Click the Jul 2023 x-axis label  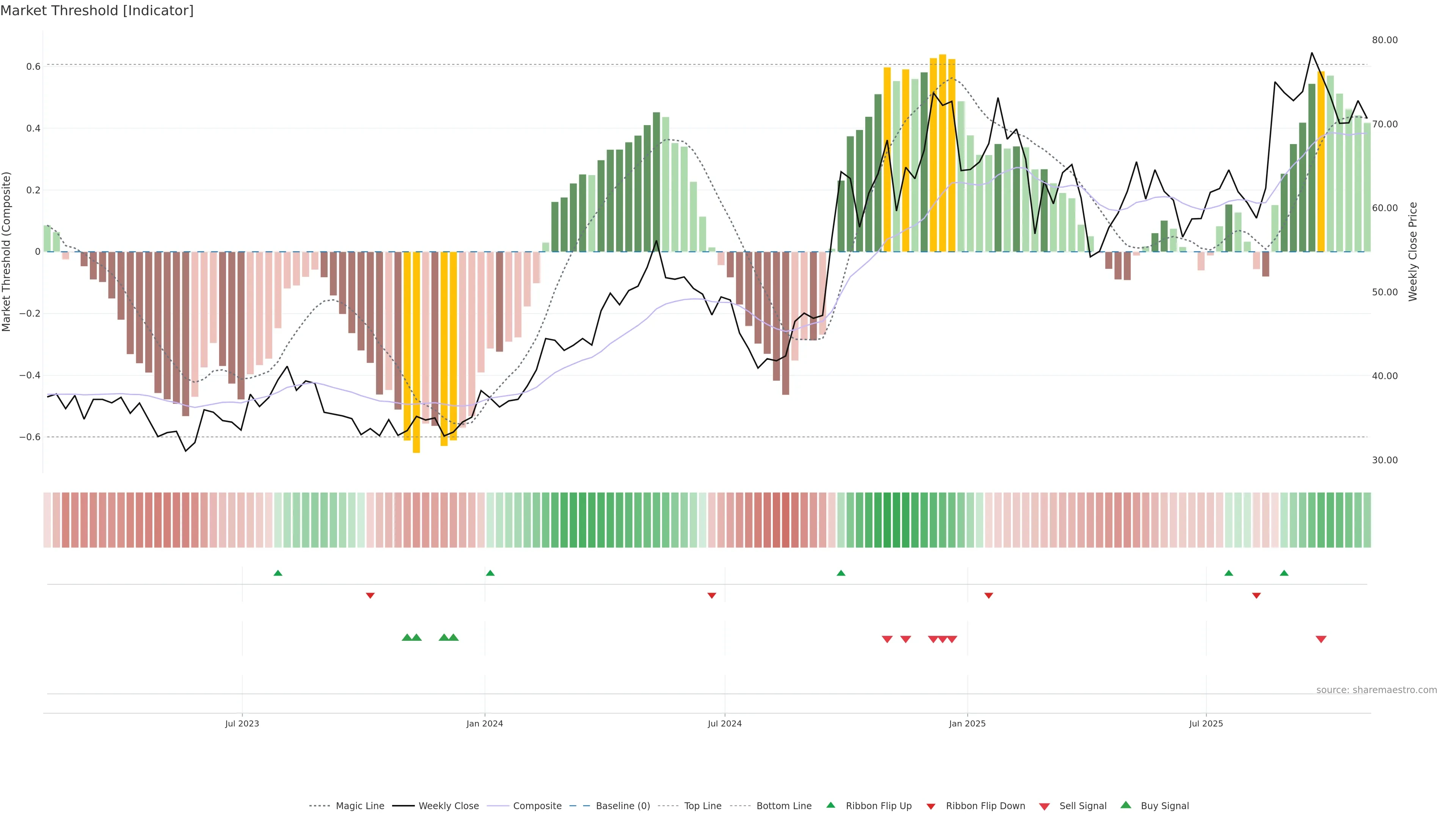pyautogui.click(x=242, y=723)
